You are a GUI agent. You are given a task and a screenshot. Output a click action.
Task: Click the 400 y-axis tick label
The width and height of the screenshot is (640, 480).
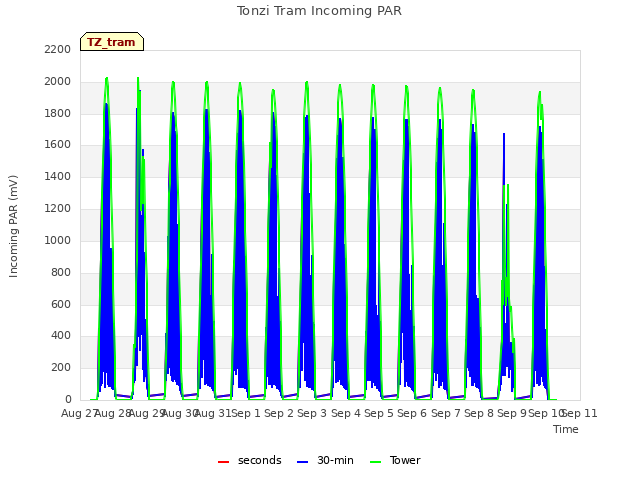[61, 336]
